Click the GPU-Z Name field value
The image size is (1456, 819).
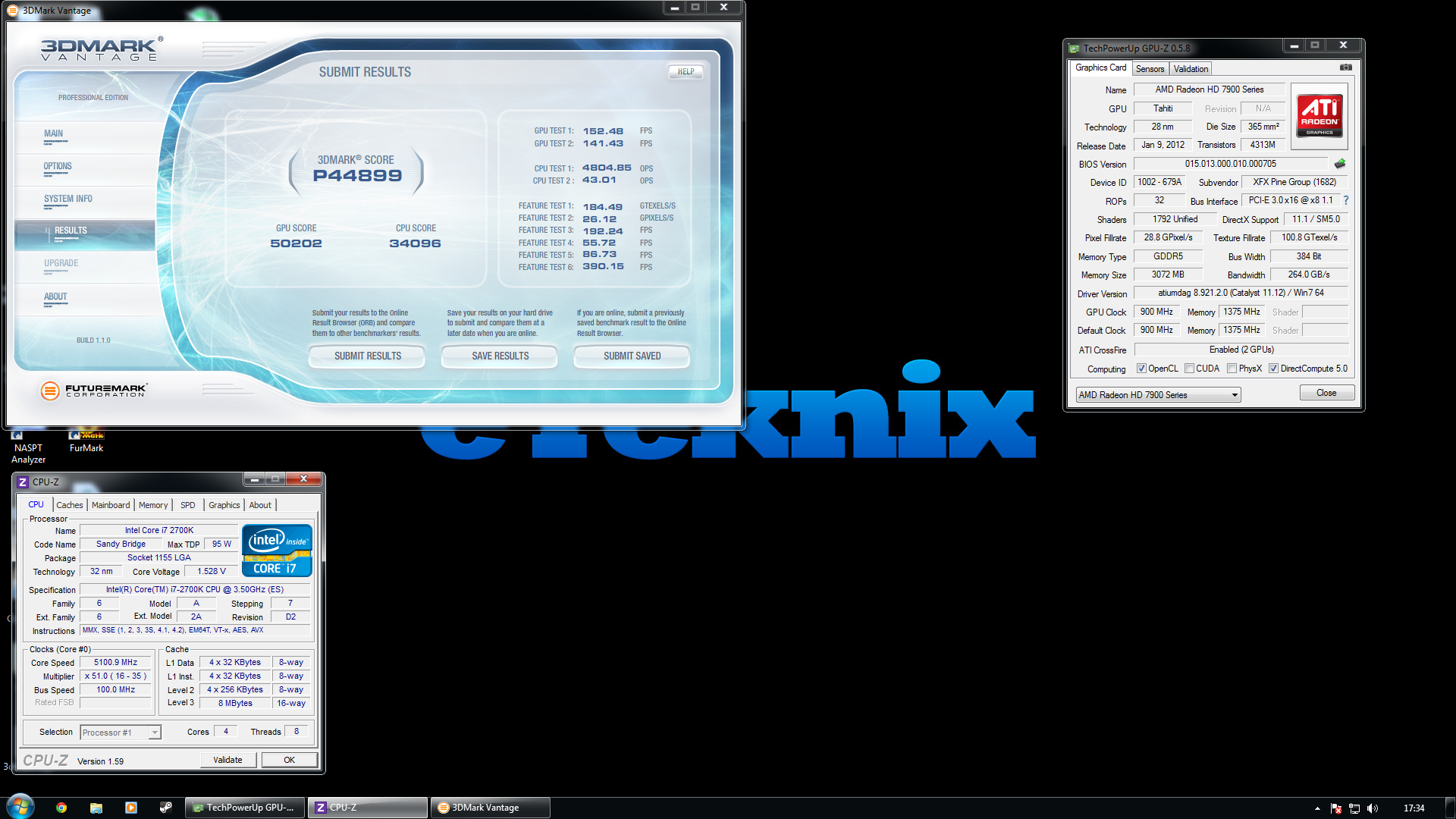pyautogui.click(x=1209, y=89)
